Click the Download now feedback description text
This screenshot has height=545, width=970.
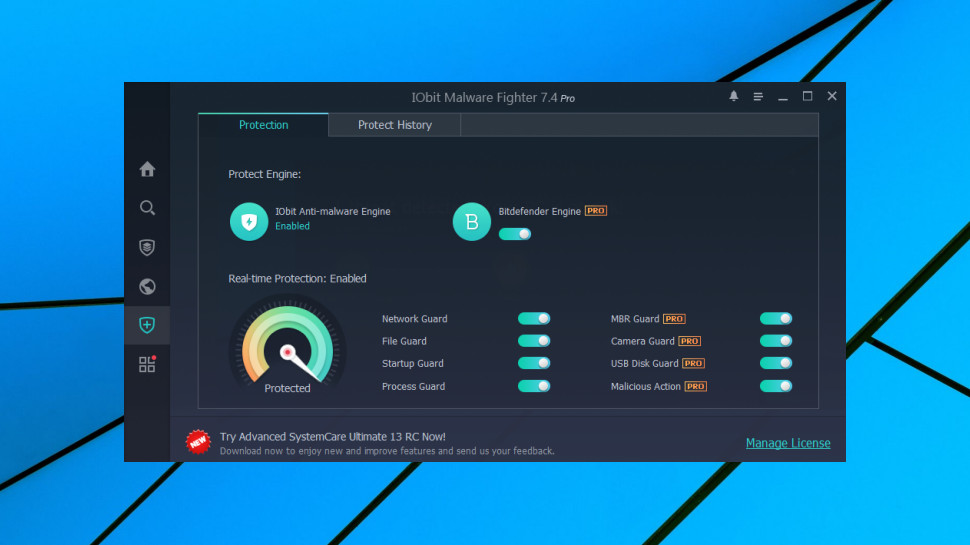pos(387,452)
